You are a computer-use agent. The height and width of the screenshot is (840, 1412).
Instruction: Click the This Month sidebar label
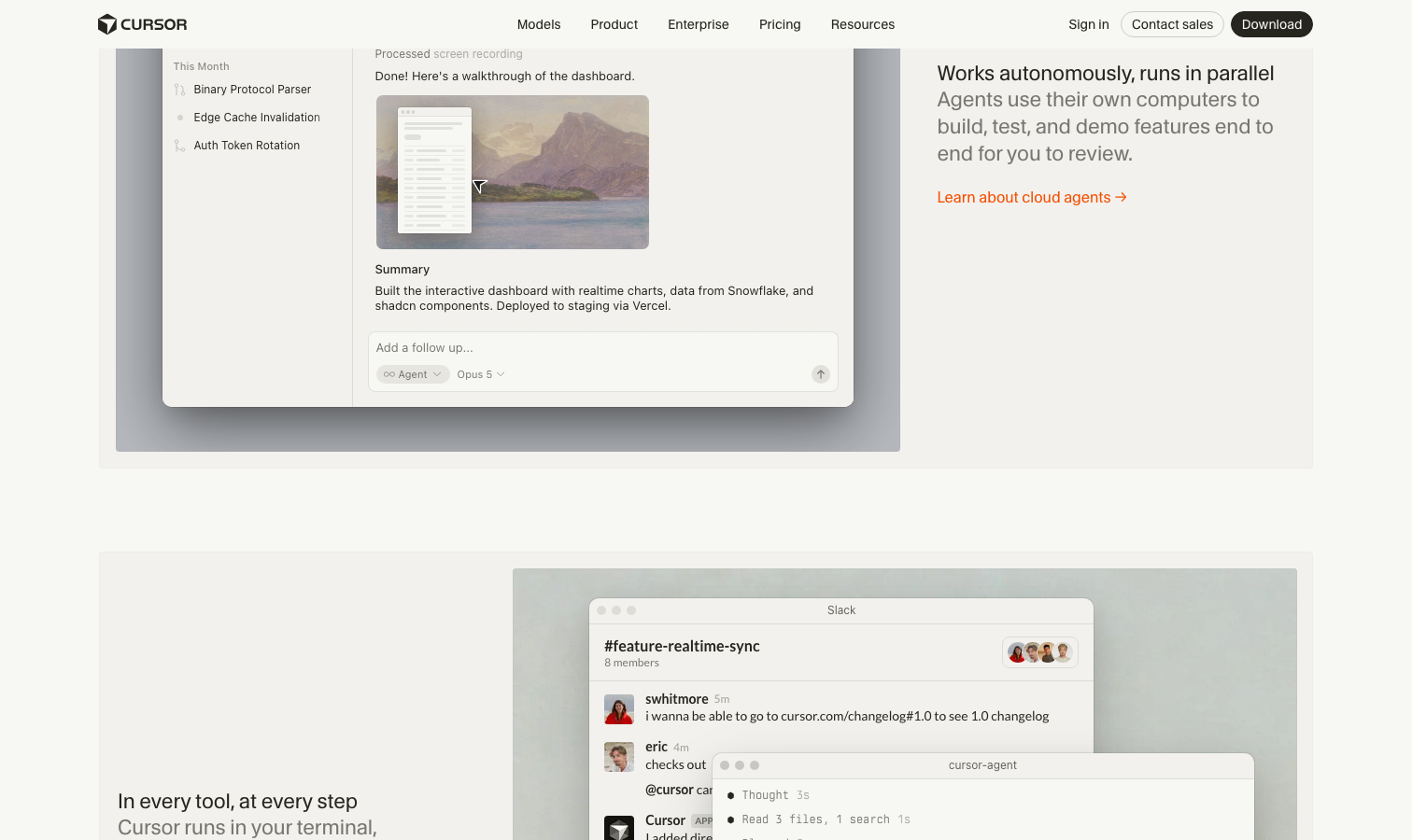202,66
